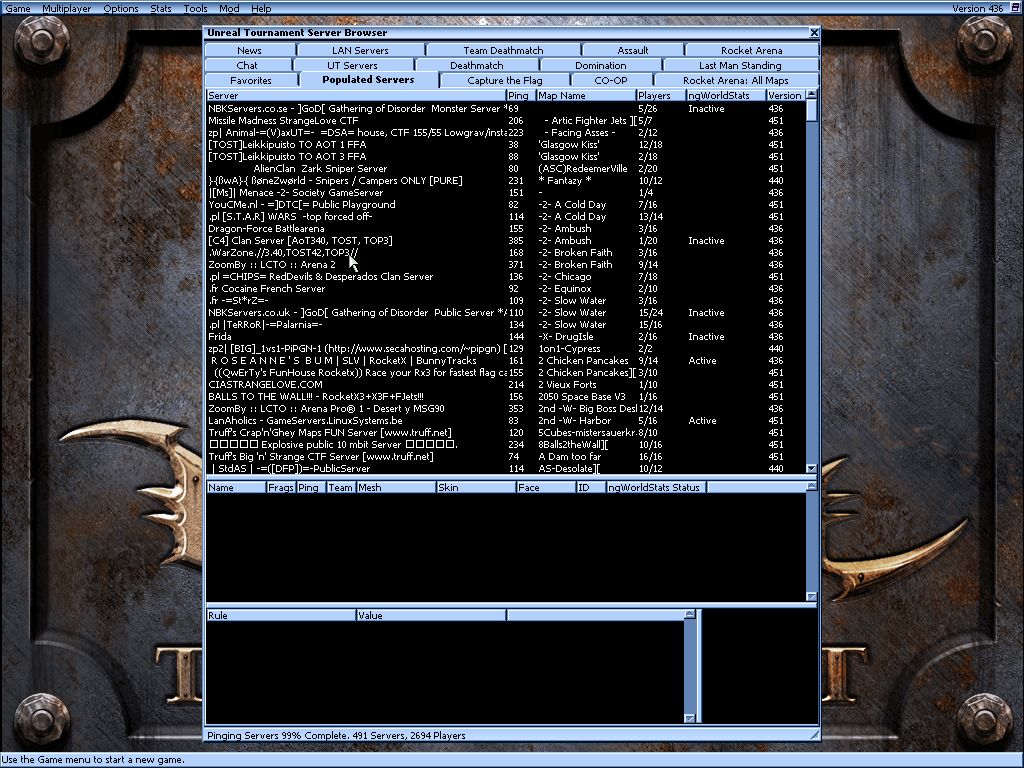Sort server list by ngWorldStats header
The width and height of the screenshot is (1024, 768).
click(x=726, y=95)
